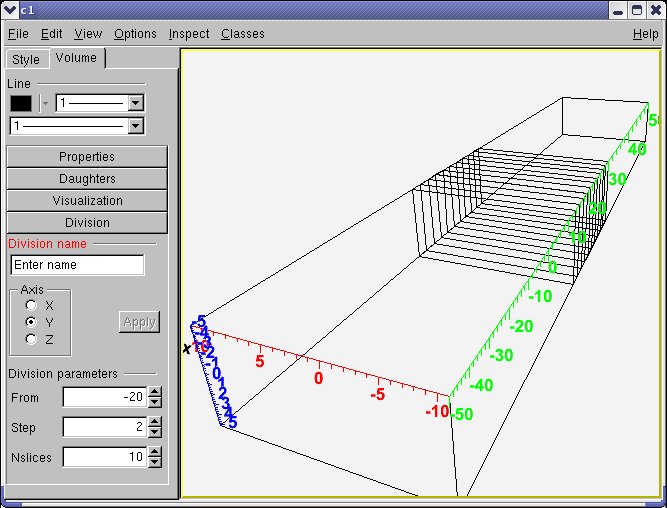The width and height of the screenshot is (667, 508).
Task: Increase the Step value with up arrow
Action: pos(154,423)
